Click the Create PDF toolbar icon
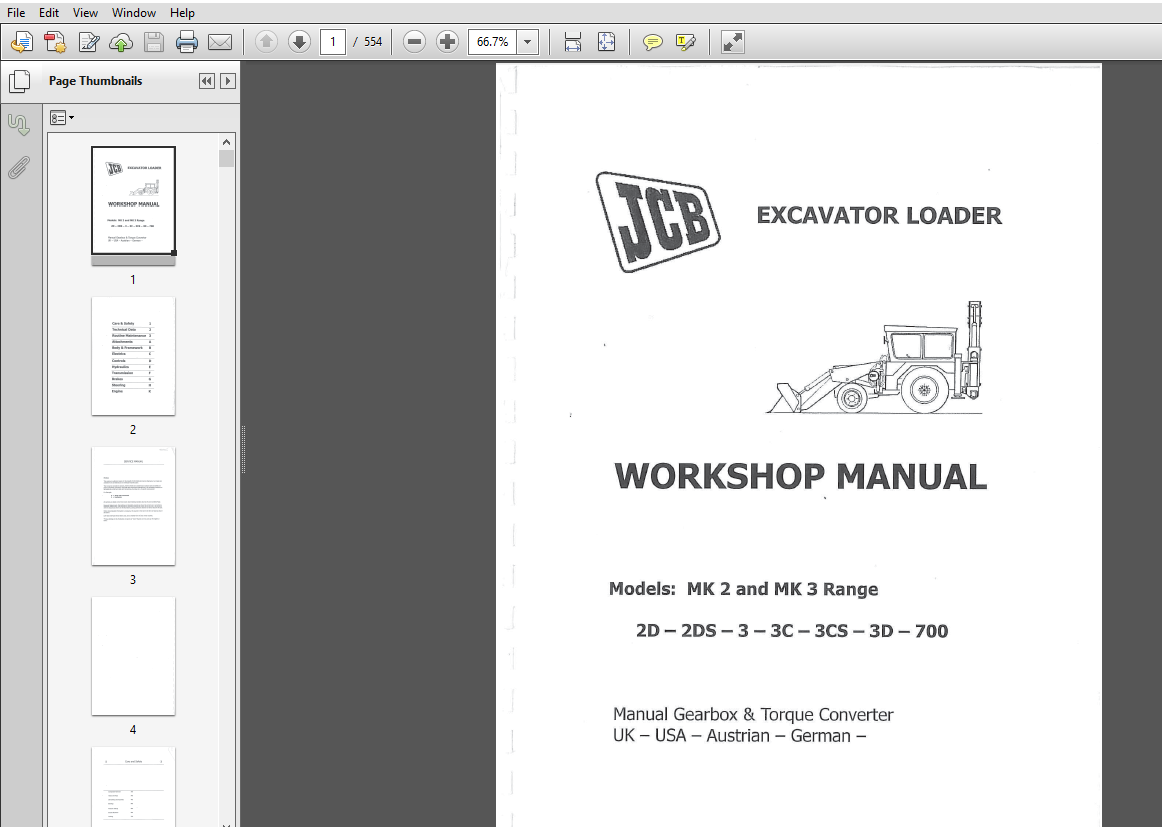1162x827 pixels. point(55,42)
